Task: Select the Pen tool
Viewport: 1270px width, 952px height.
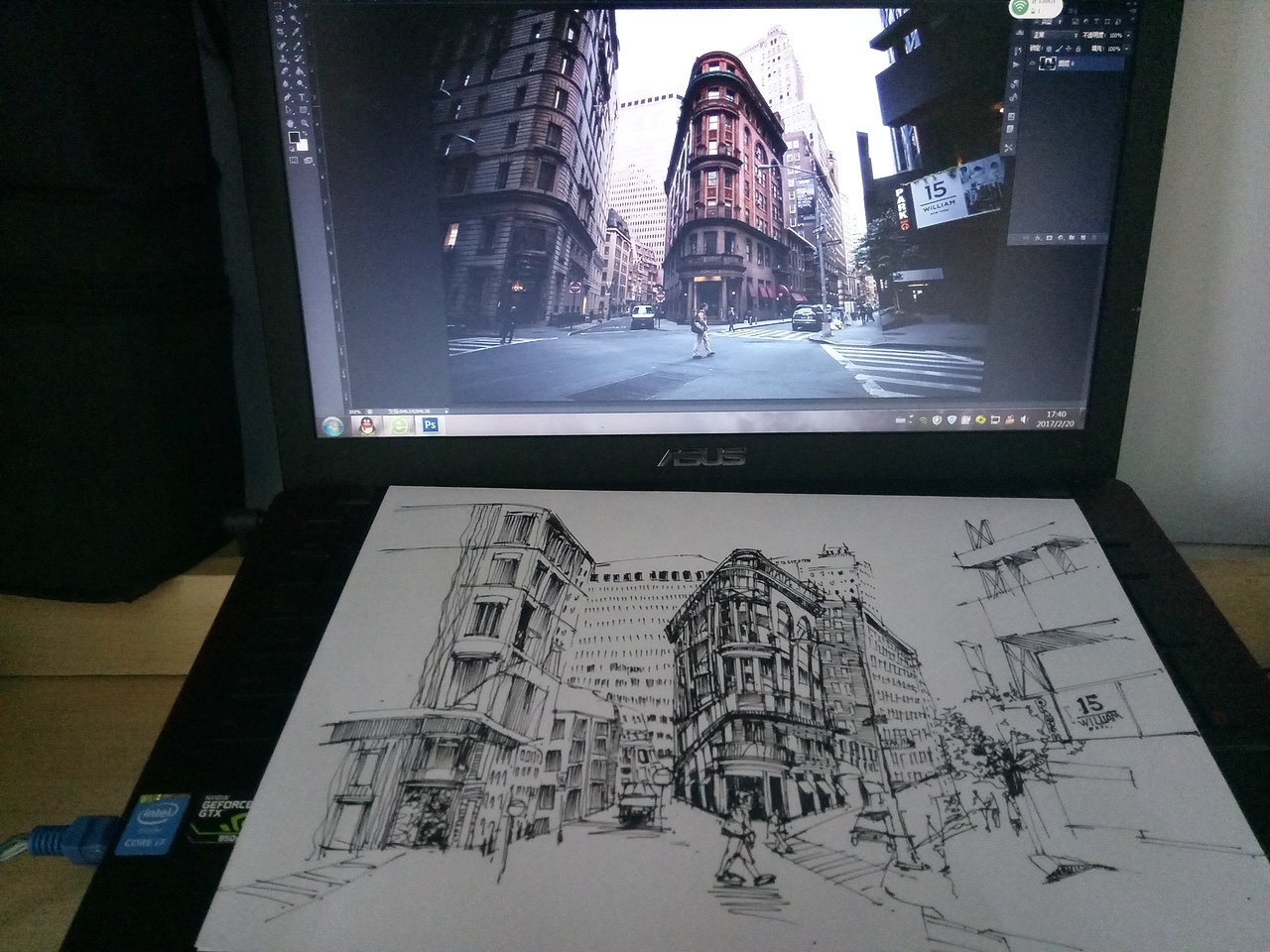Action: click(287, 97)
